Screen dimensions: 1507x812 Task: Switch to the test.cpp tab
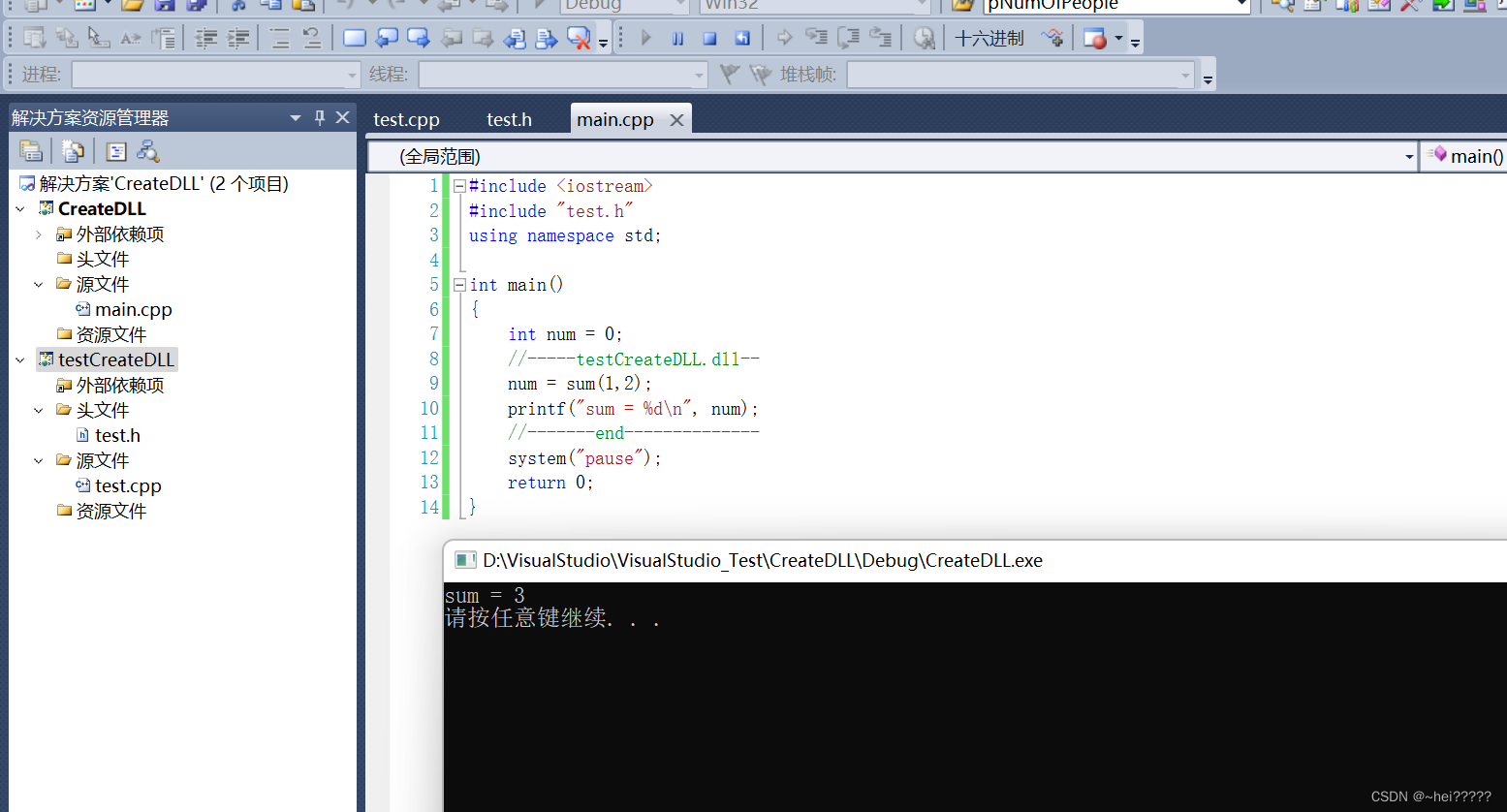click(406, 118)
